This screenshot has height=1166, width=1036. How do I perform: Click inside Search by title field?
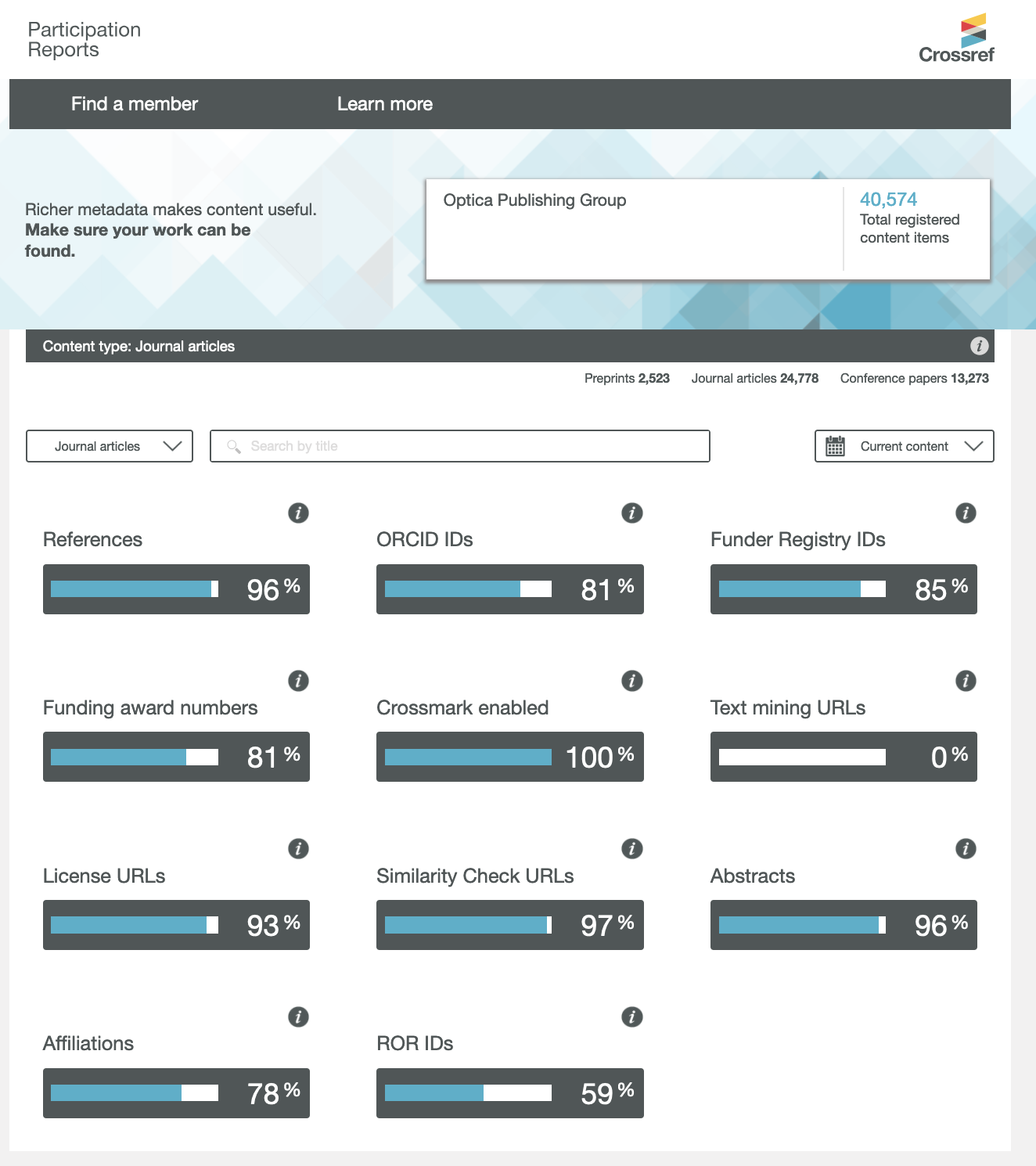[460, 446]
